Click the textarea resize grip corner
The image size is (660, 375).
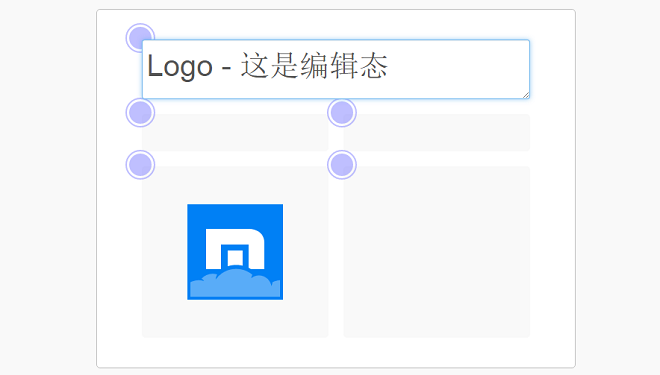coord(526,95)
